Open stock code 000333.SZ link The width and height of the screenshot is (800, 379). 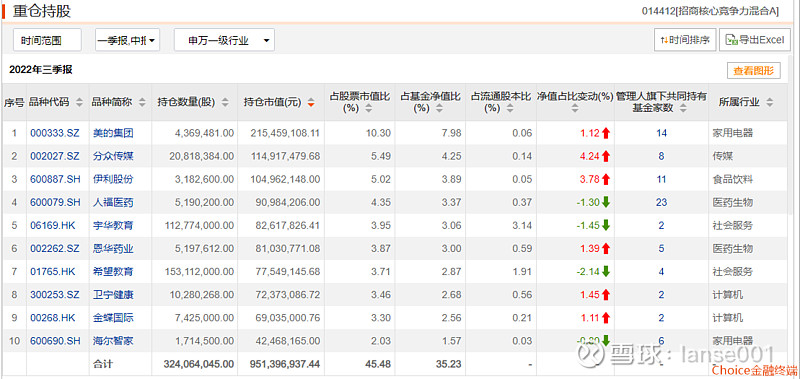coord(55,133)
